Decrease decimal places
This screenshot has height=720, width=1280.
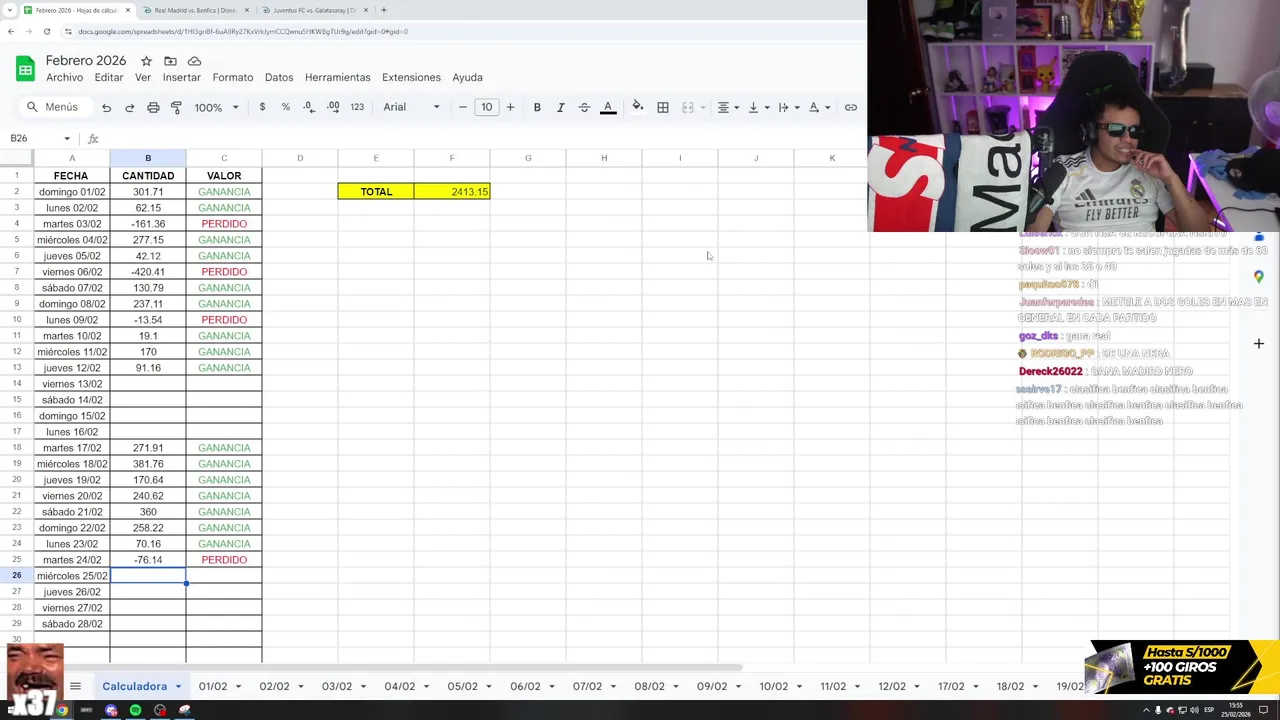(x=309, y=107)
